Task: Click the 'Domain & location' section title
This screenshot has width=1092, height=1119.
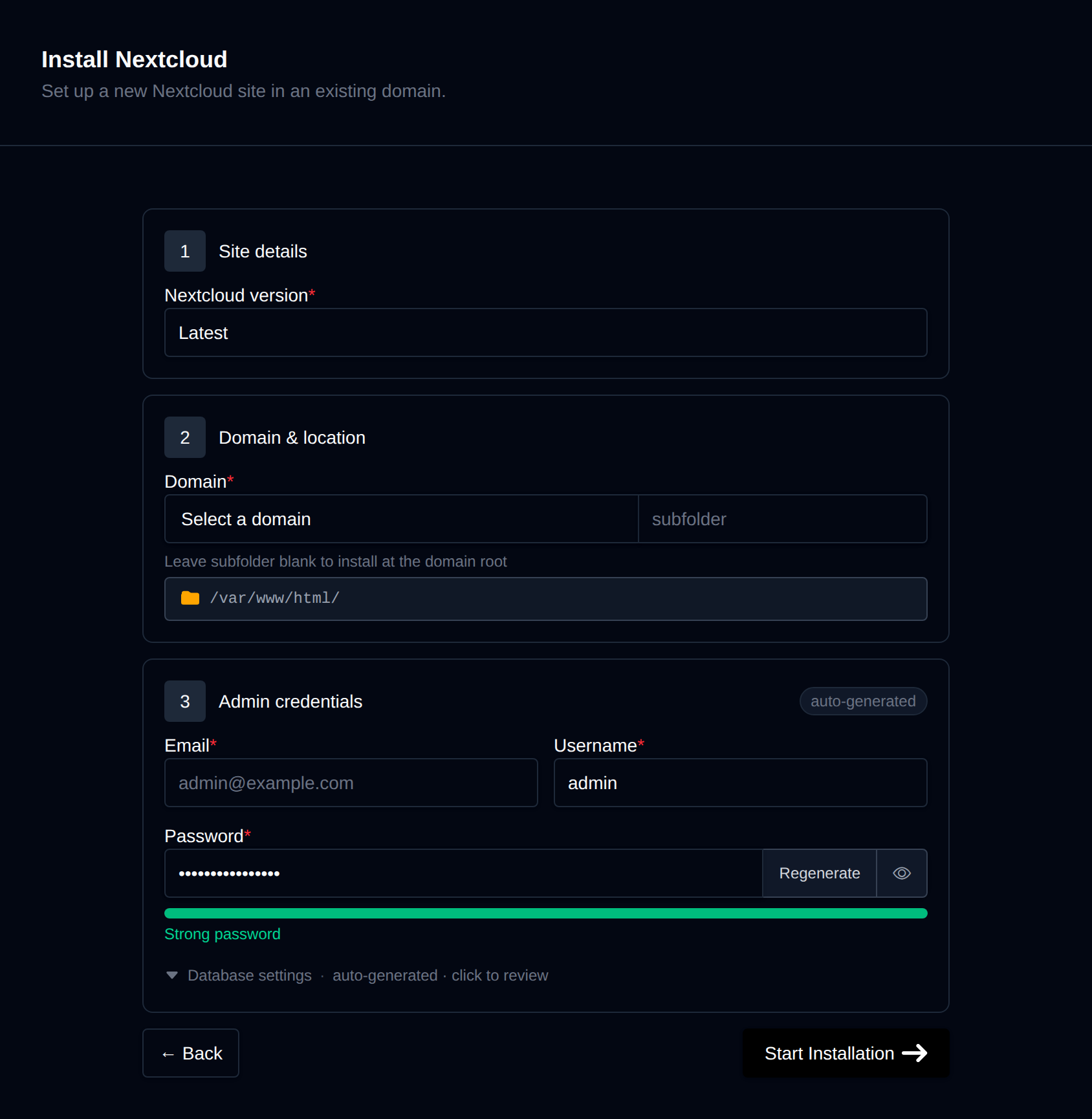Action: pos(292,437)
